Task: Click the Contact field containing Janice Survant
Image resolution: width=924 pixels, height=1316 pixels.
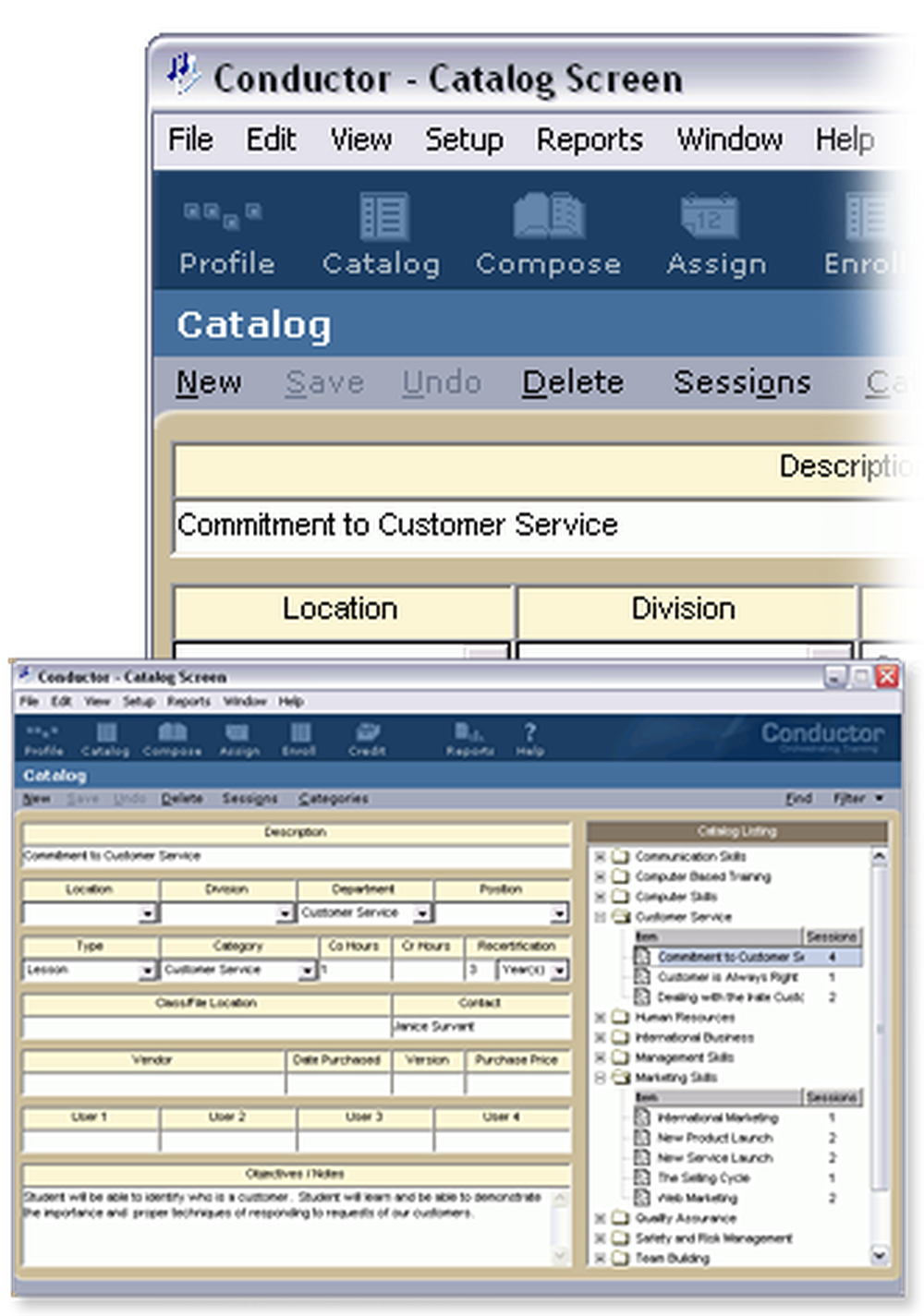Action: [481, 1027]
